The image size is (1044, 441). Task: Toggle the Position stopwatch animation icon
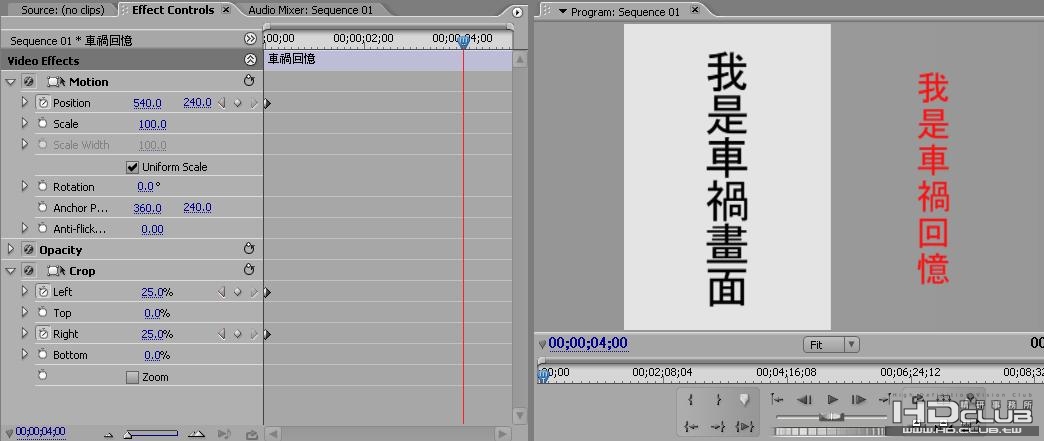point(43,103)
